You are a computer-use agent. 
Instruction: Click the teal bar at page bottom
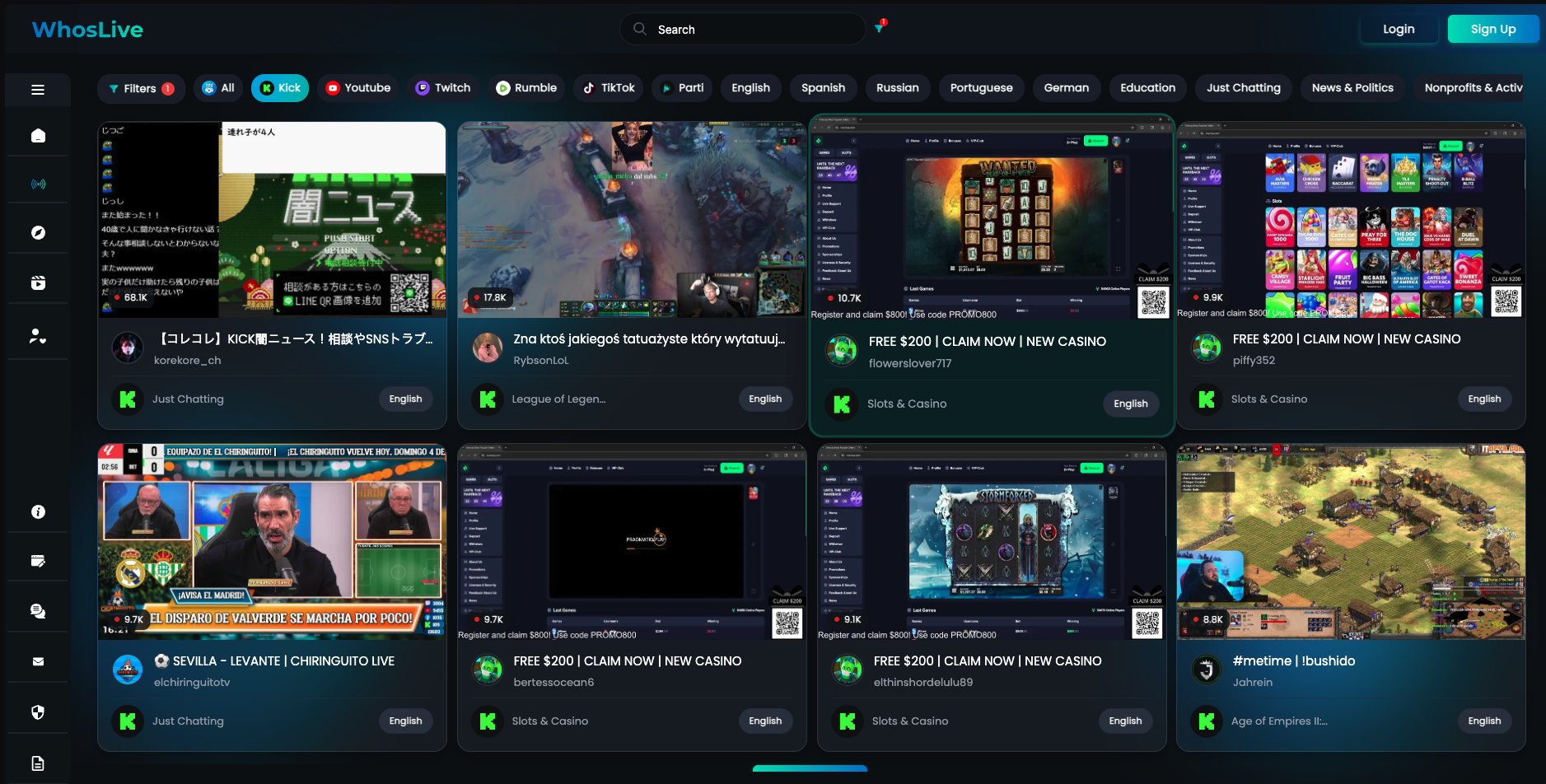(810, 768)
